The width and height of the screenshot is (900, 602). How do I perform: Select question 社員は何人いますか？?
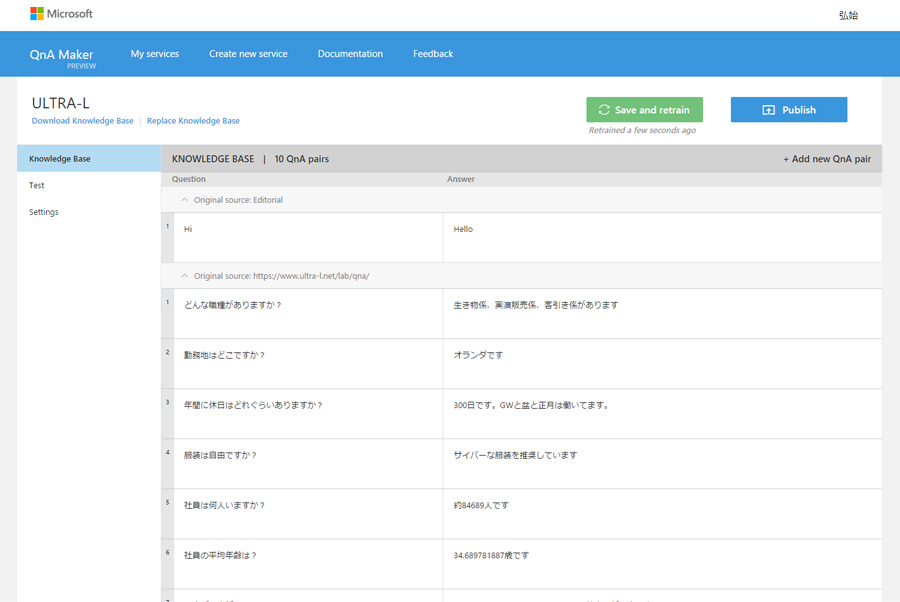coord(308,514)
